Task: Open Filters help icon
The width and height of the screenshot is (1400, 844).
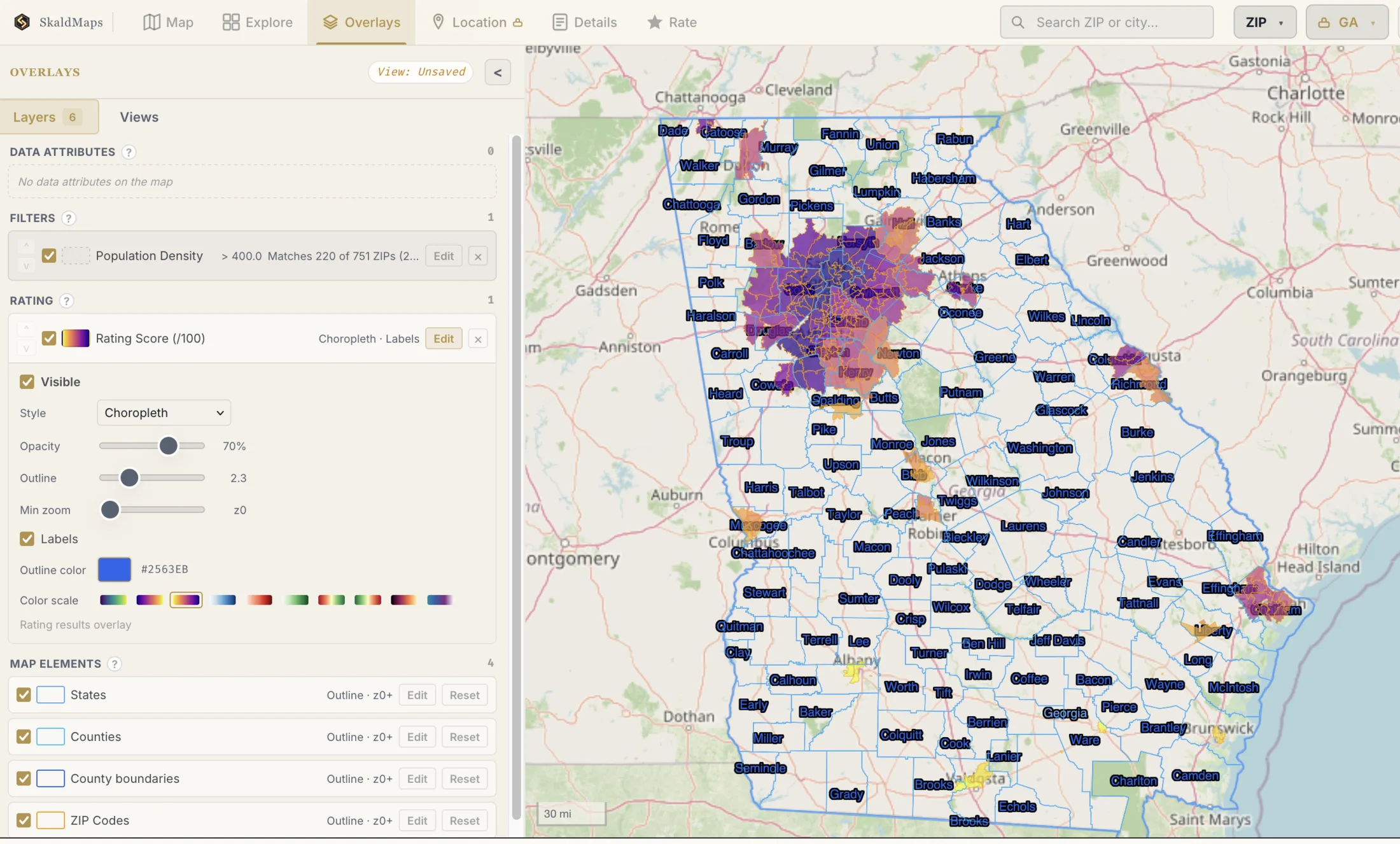Action: tap(69, 218)
